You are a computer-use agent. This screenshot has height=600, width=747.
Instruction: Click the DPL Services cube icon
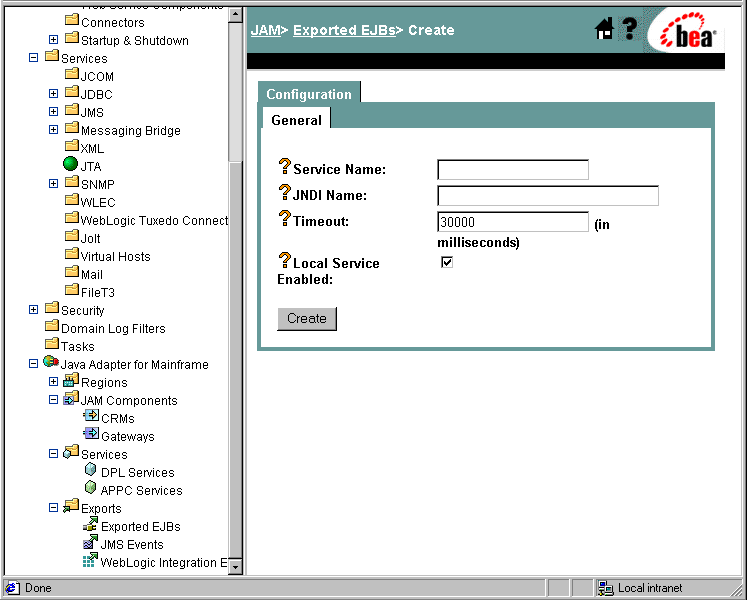tap(90, 469)
